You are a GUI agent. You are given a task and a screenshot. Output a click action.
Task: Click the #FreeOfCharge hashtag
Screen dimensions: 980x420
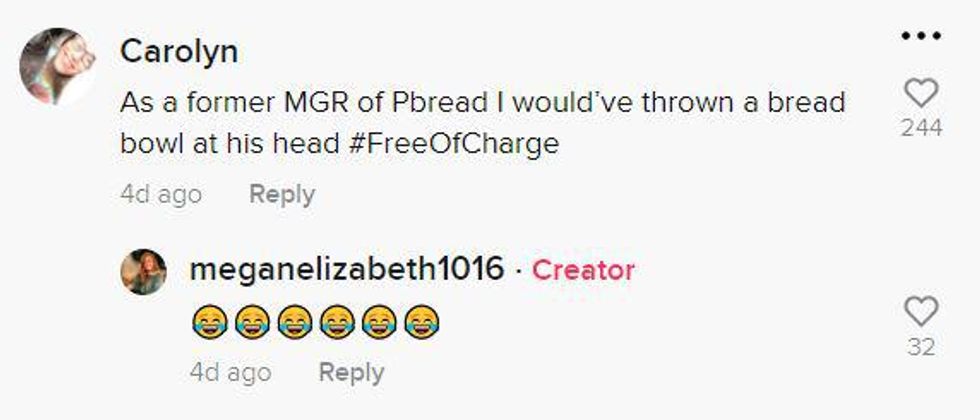[x=452, y=144]
